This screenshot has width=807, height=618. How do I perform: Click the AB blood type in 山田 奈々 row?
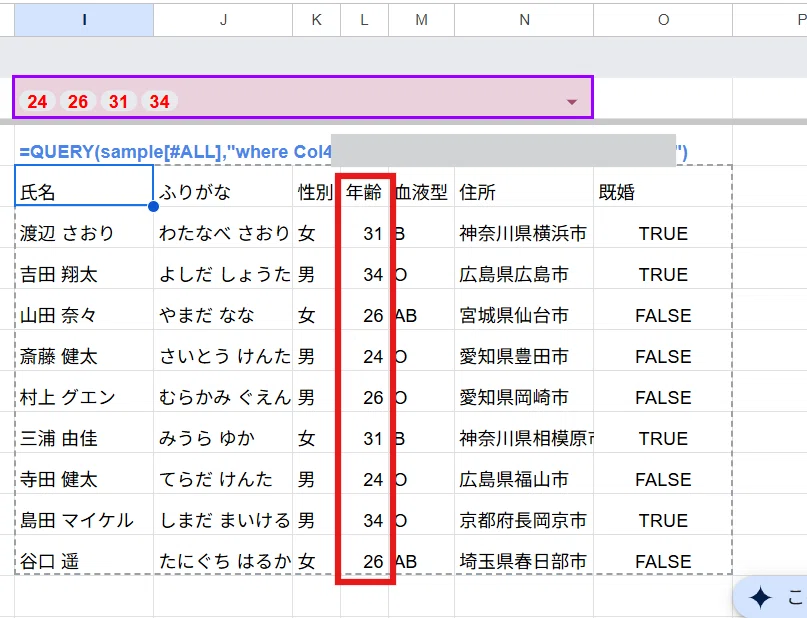coord(422,309)
